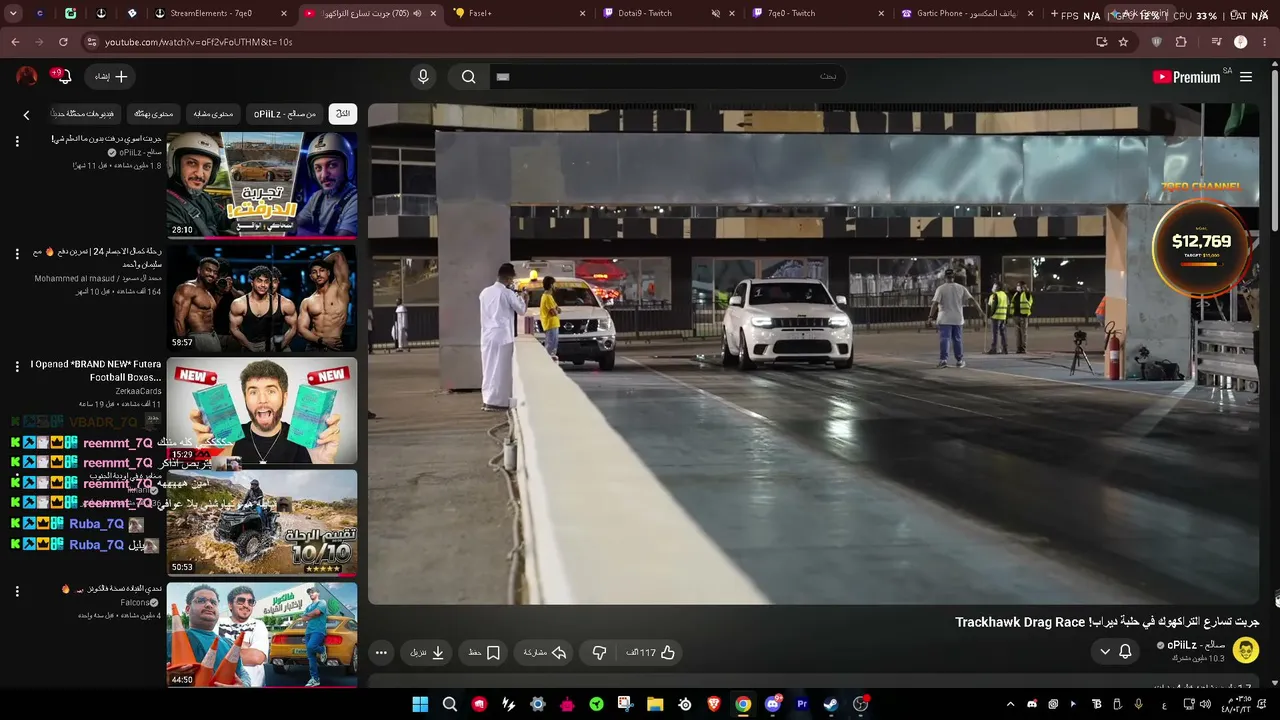Open the Futera Football Boxes video thumbnail
Screen dimensions: 1280x720
point(262,411)
